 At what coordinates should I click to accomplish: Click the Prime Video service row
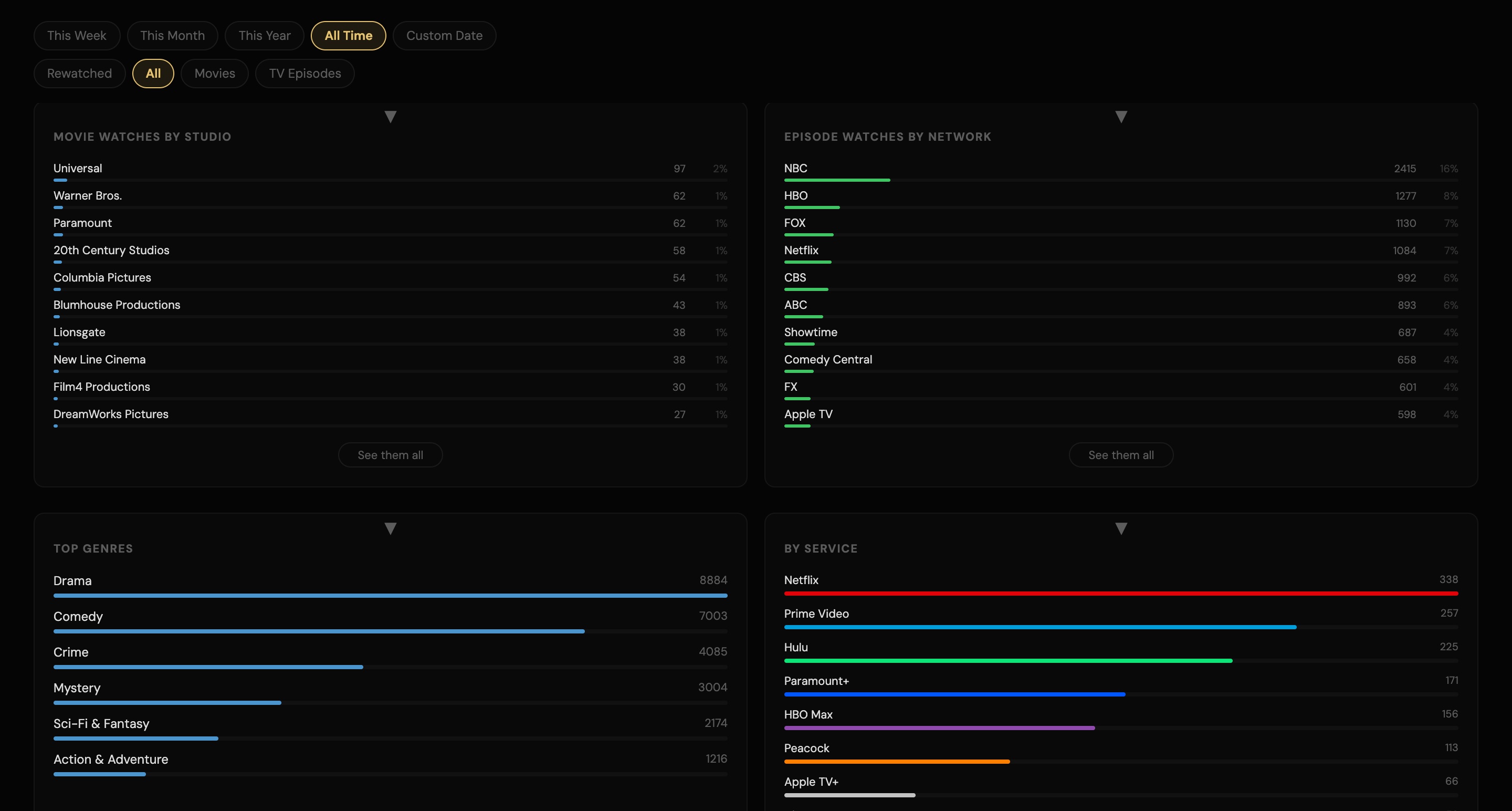pyautogui.click(x=1121, y=618)
